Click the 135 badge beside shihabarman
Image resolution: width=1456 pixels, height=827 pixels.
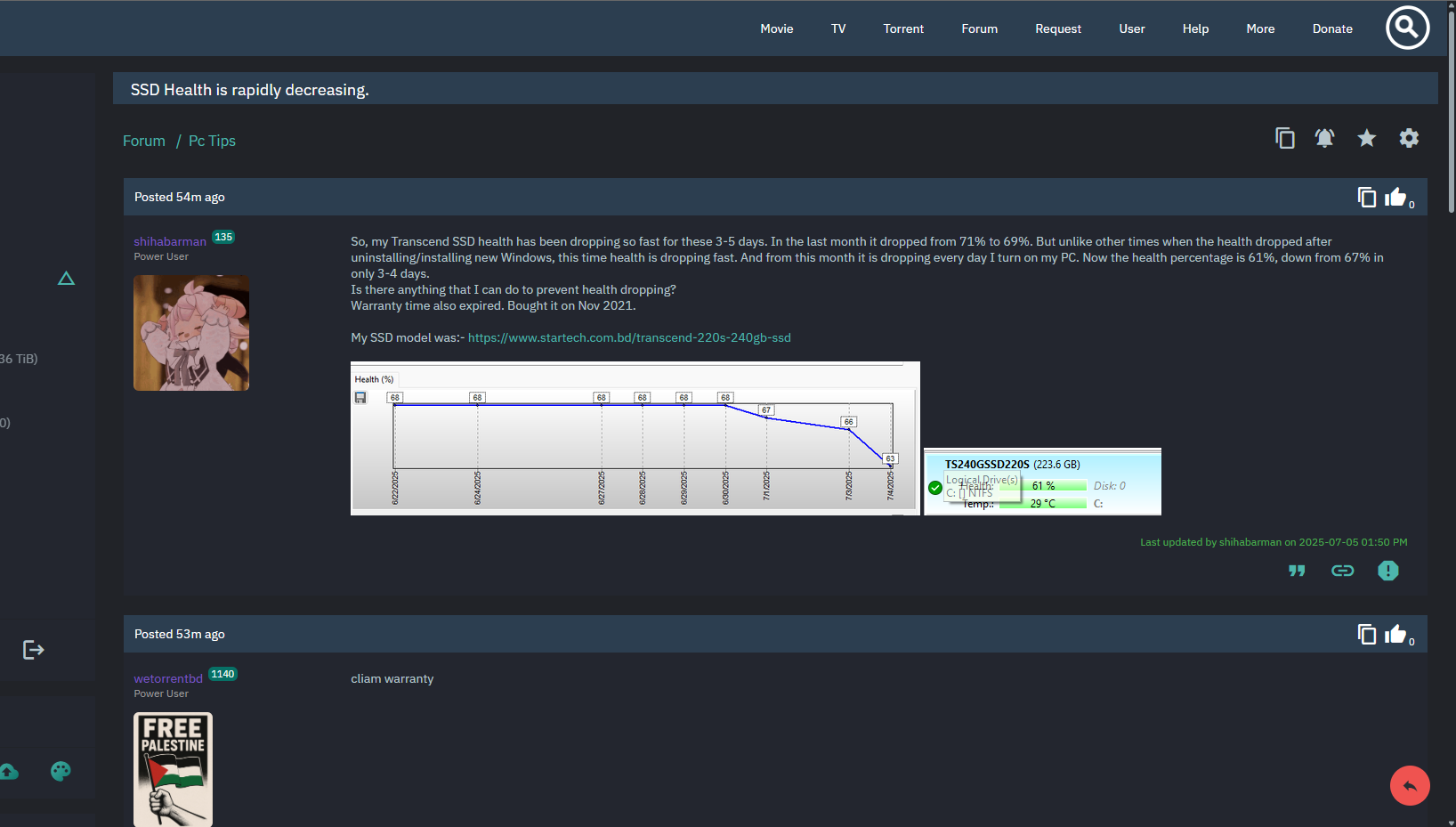point(223,237)
